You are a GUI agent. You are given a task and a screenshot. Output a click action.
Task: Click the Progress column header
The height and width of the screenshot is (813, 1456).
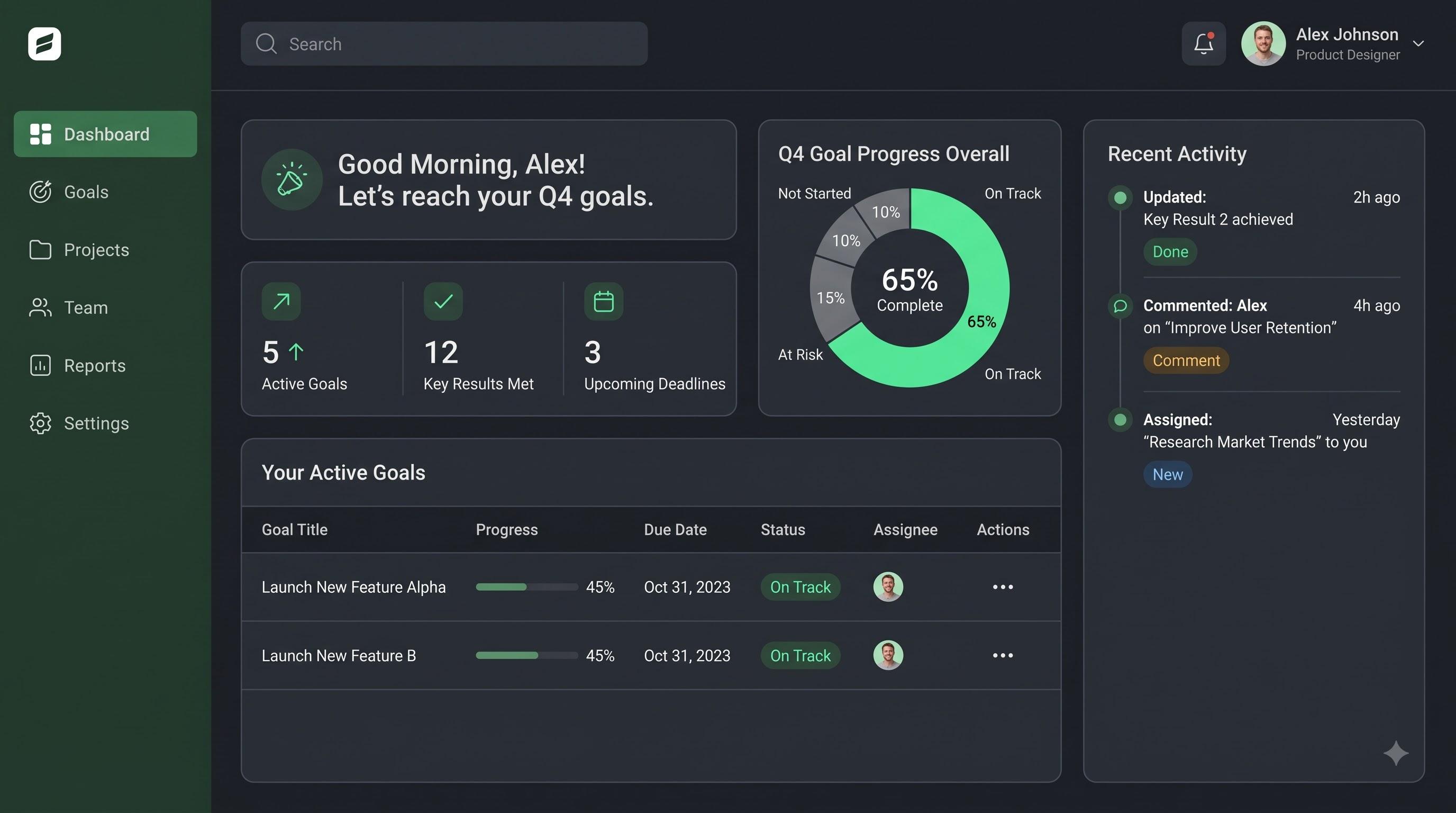[506, 530]
